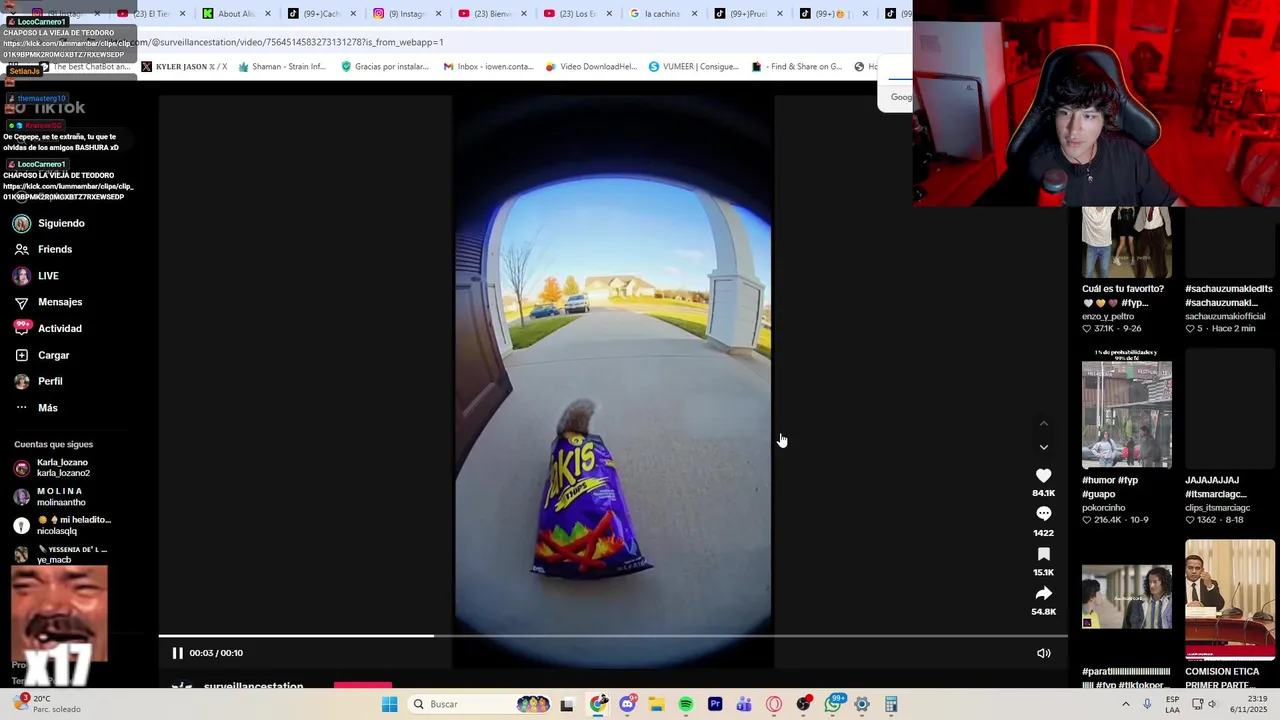The width and height of the screenshot is (1280, 720).
Task: Open the weather widget 20°C Parc. soleado
Action: (x=45, y=704)
